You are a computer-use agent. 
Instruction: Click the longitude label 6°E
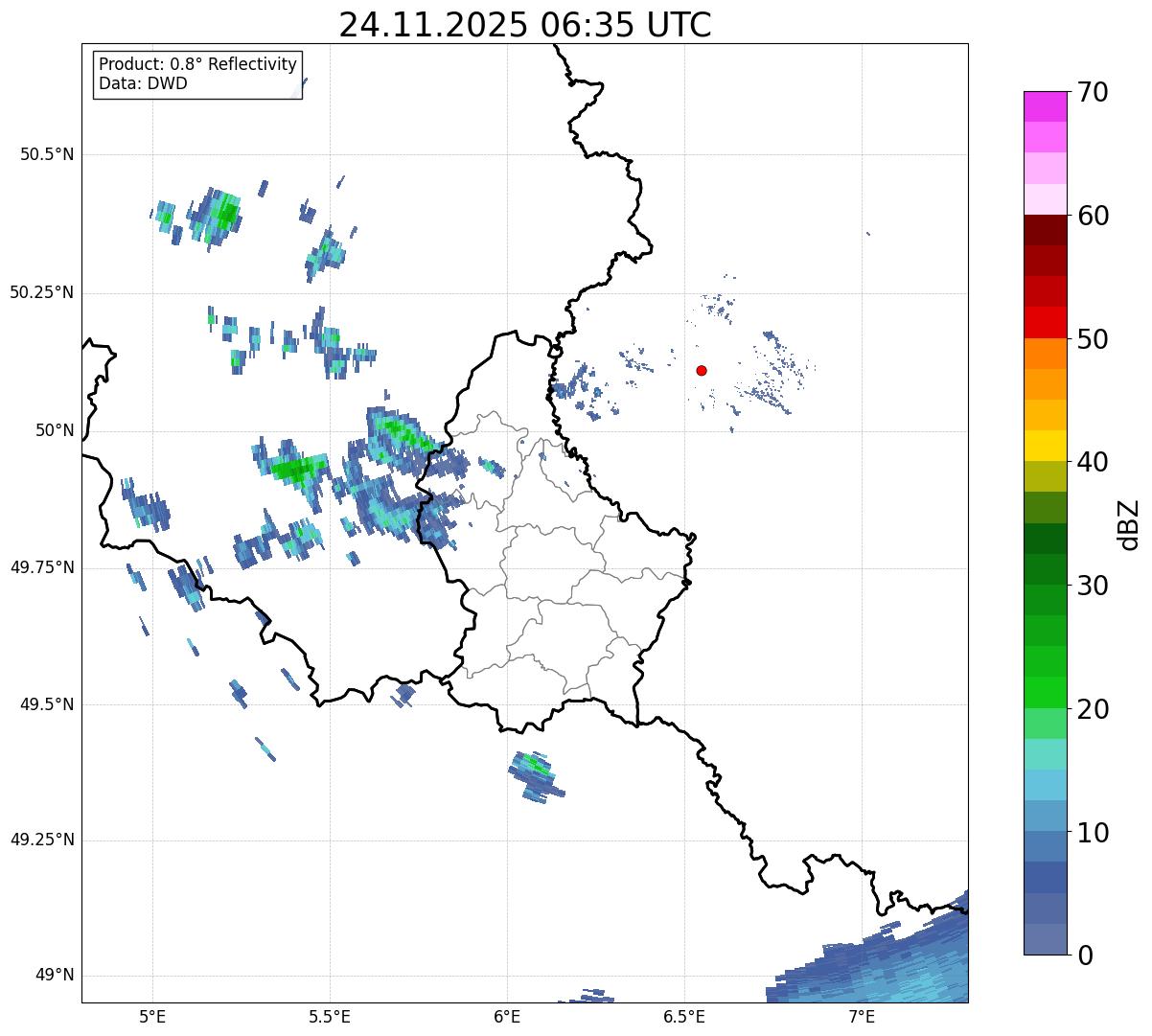pyautogui.click(x=507, y=1016)
